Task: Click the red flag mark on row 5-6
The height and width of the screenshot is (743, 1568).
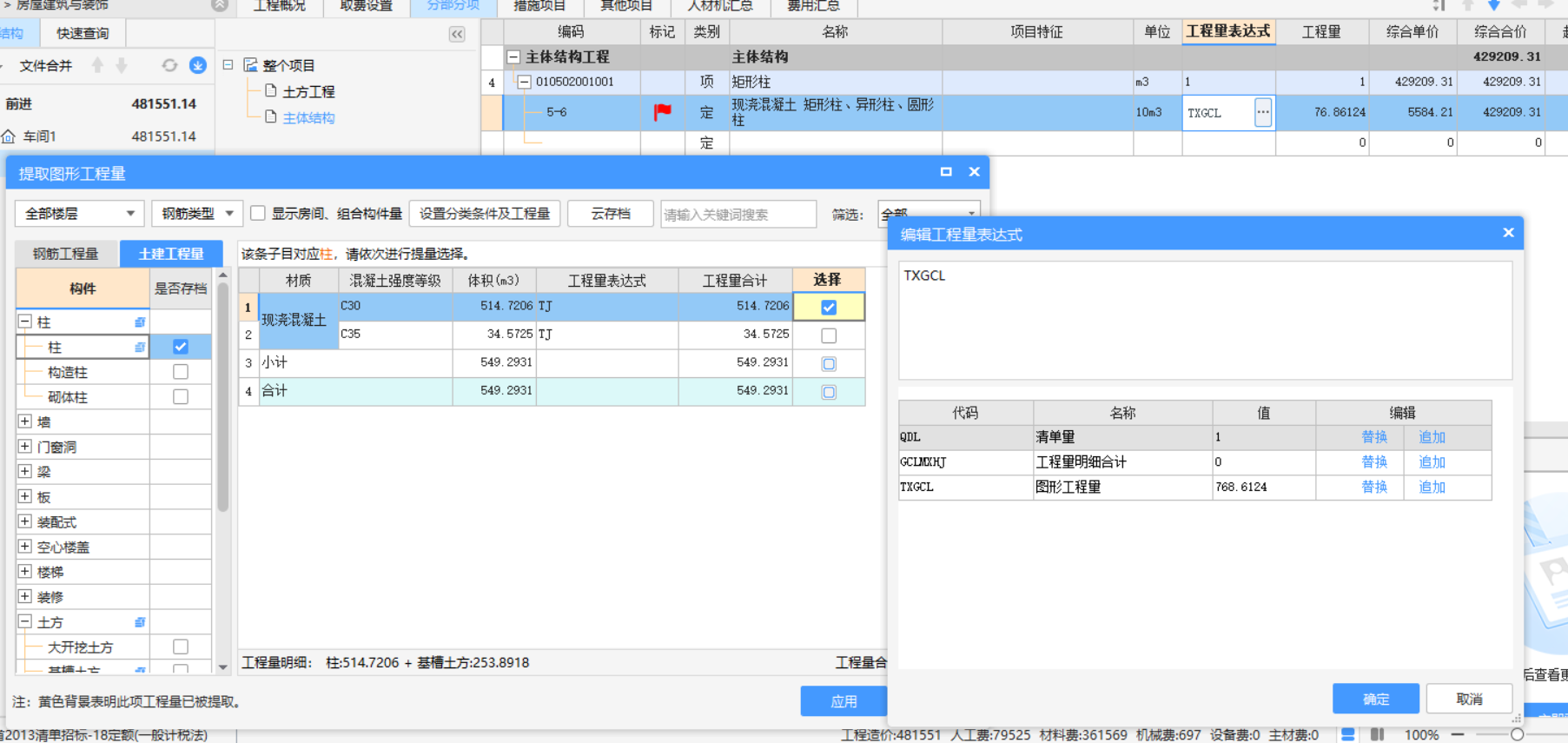Action: click(663, 111)
